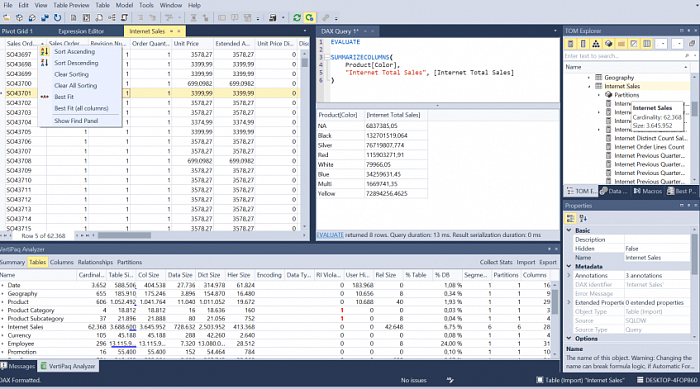Expand the Partitions node under Internet Sales
The width and height of the screenshot is (700, 389).
pyautogui.click(x=599, y=95)
